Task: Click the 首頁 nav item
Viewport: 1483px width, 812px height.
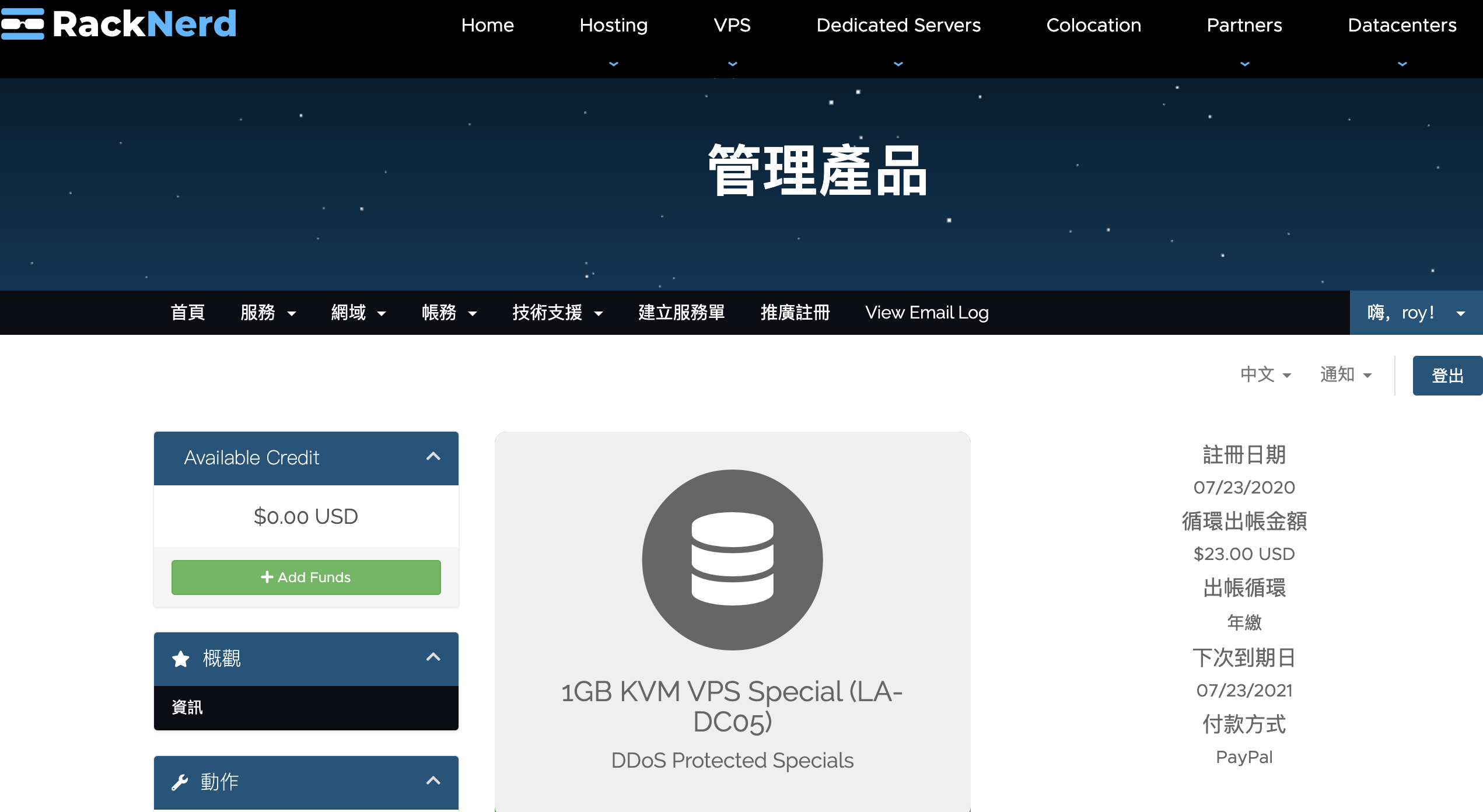Action: (187, 313)
